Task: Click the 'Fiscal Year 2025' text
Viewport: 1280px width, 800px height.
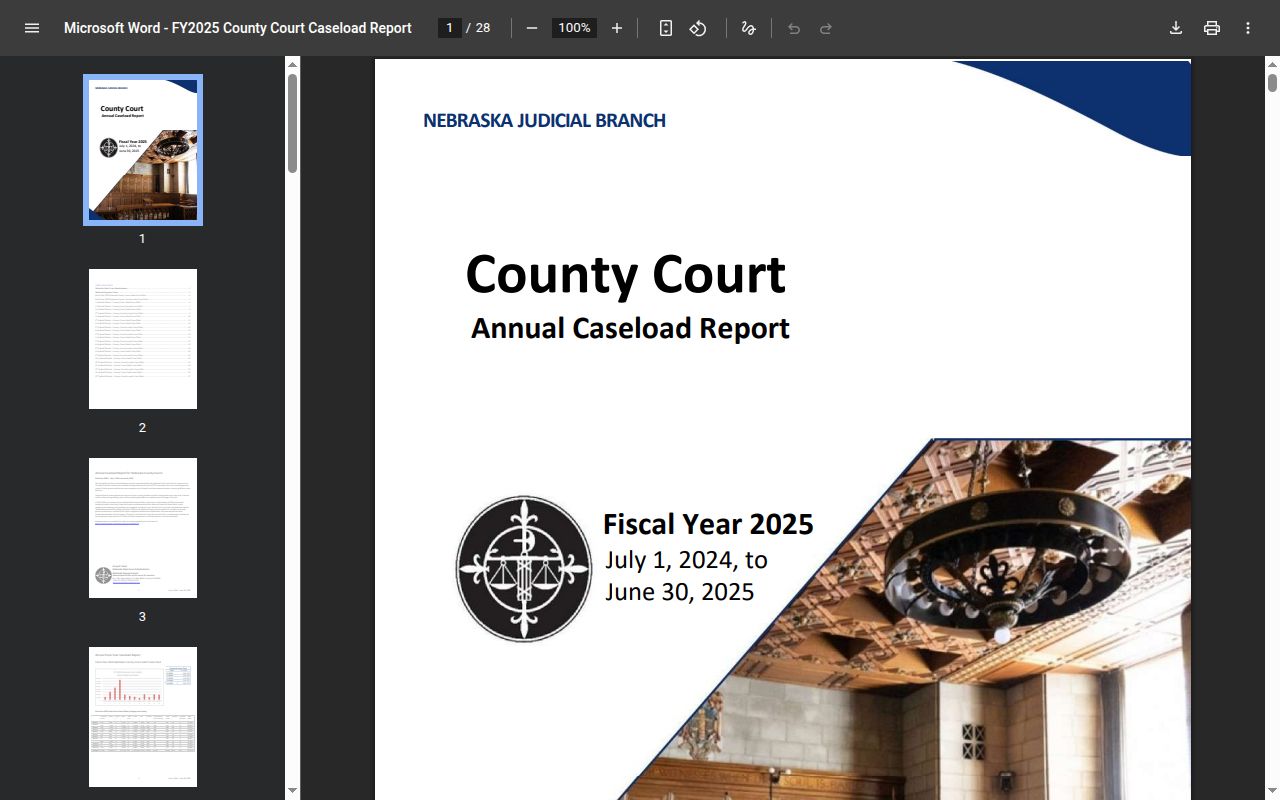Action: tap(708, 524)
